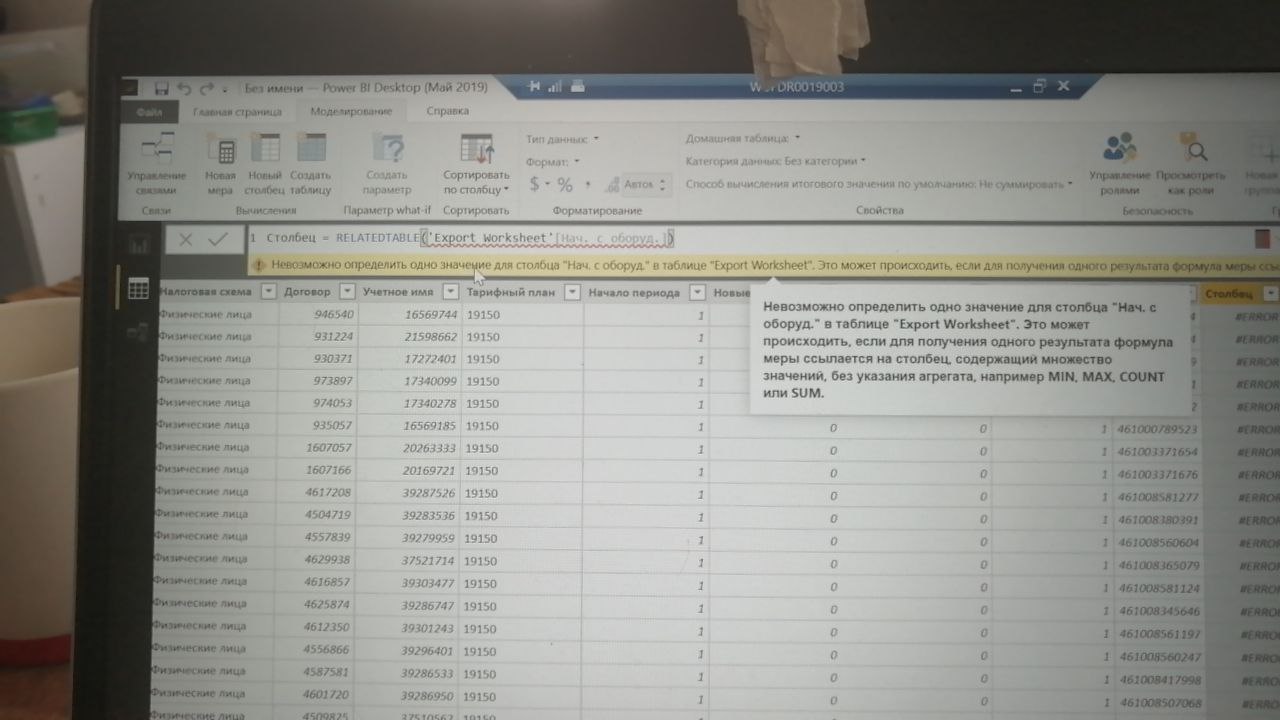1280x720 pixels.
Task: Click the cell with account 39283536
Action: (409, 516)
